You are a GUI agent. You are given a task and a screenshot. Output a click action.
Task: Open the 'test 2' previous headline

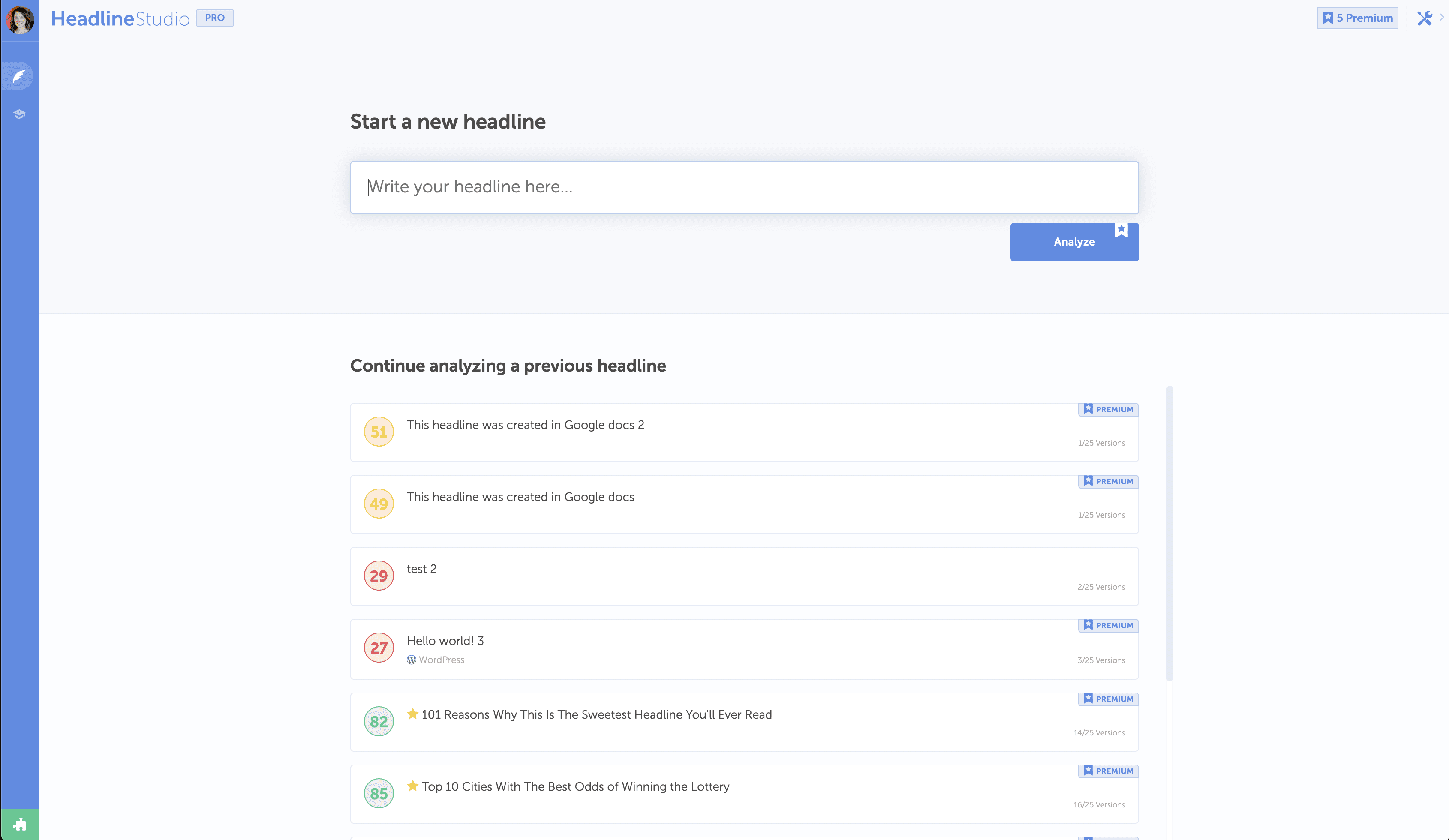tap(421, 569)
